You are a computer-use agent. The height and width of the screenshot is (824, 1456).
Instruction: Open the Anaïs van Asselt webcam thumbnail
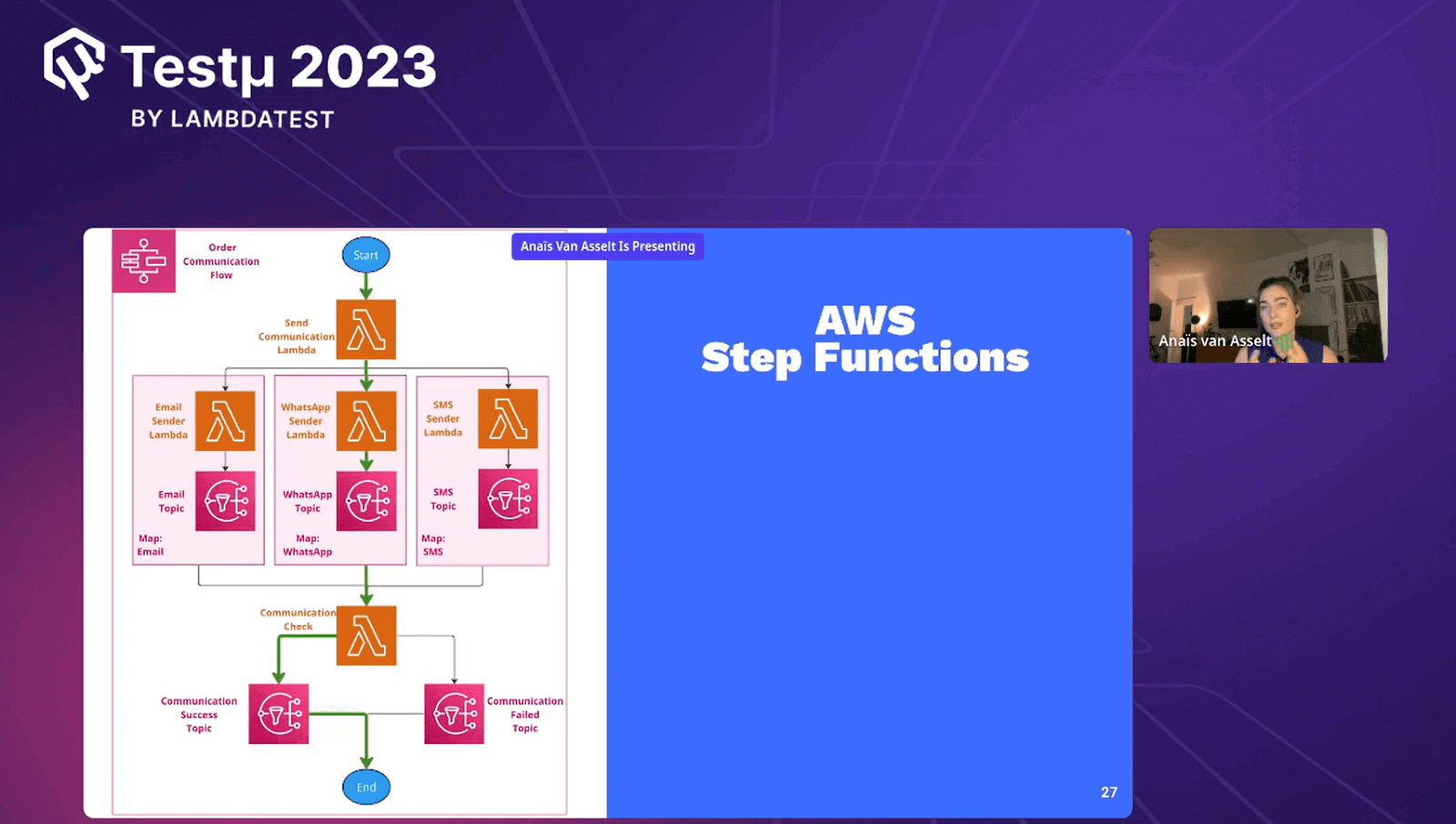coord(1268,296)
